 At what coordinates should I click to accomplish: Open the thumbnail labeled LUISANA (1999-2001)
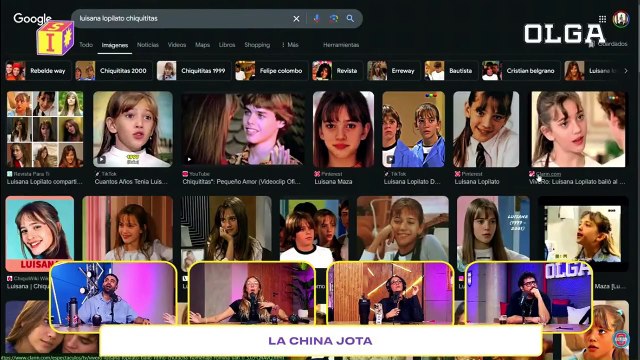493,230
